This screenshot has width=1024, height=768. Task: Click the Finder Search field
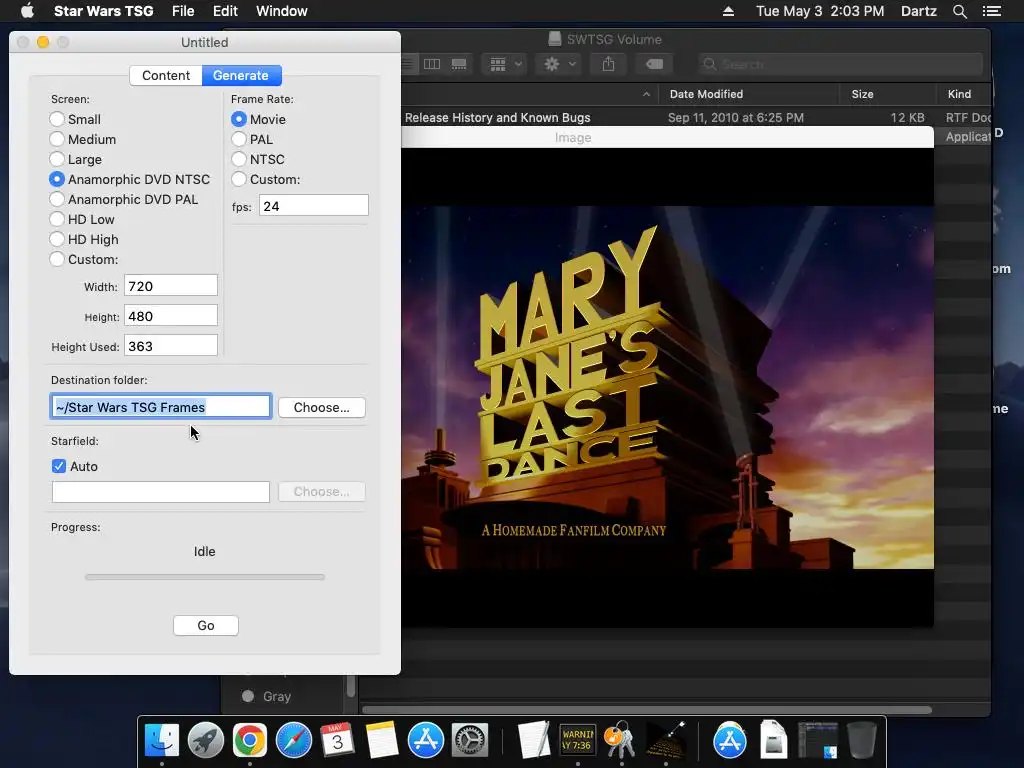840,64
